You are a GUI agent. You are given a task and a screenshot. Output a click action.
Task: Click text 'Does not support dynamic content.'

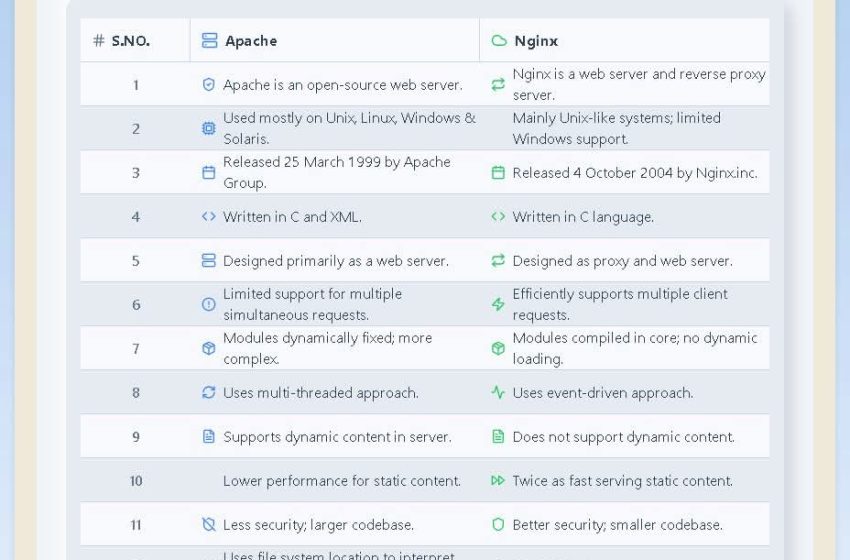coord(623,436)
